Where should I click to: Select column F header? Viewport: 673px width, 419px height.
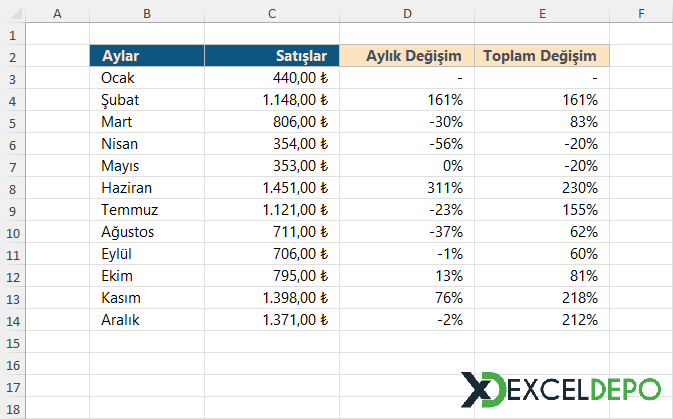[640, 12]
